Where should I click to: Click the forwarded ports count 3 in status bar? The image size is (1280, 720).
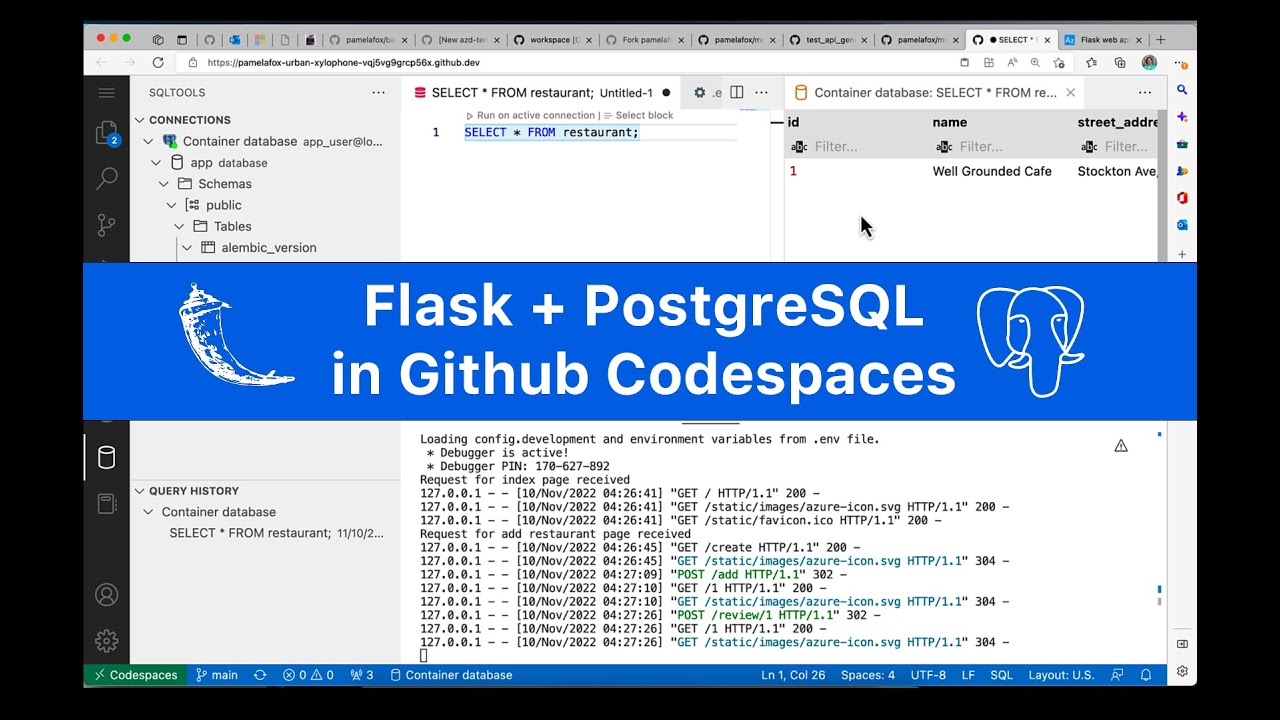(x=362, y=675)
